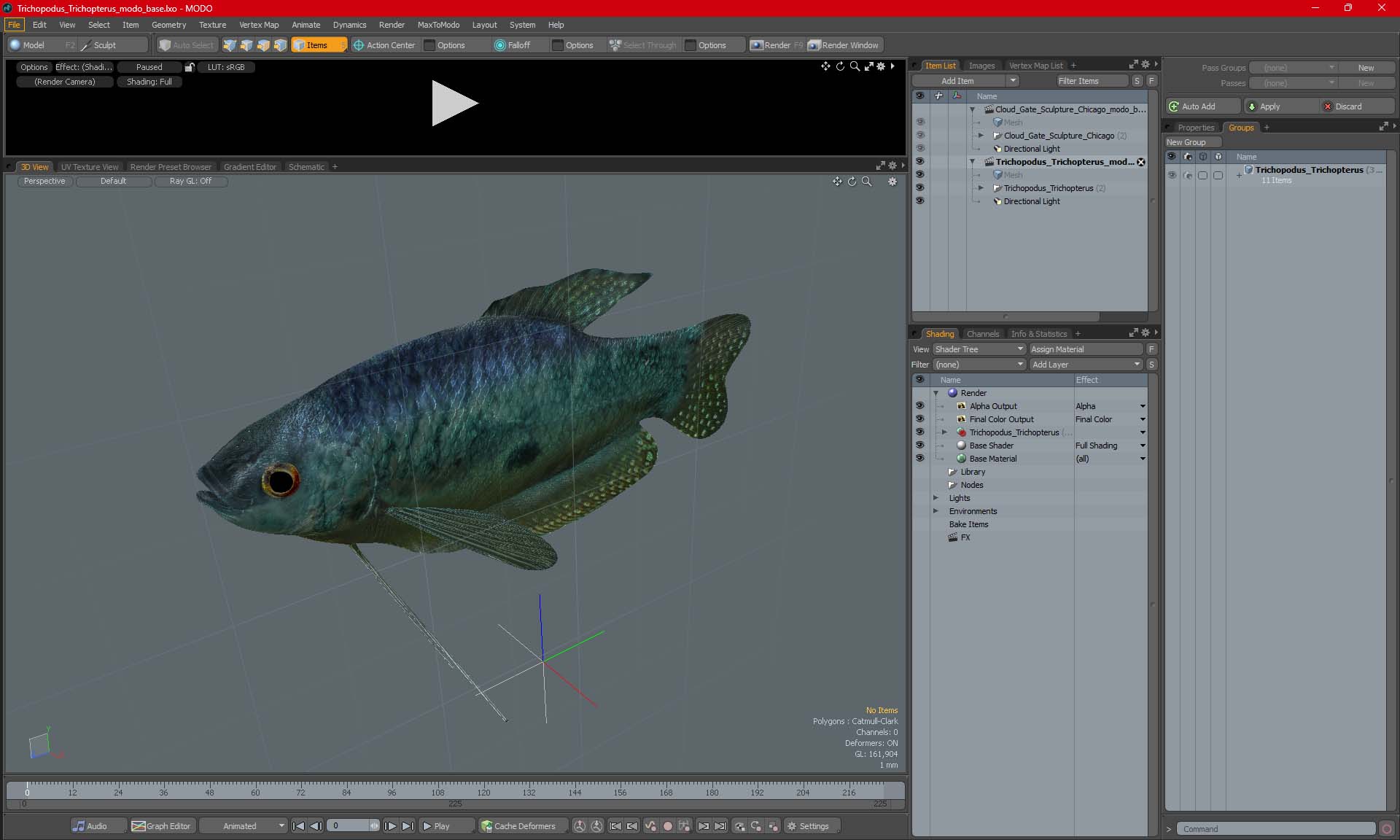The height and width of the screenshot is (840, 1400).
Task: Open the Graph Editor
Action: pos(162,826)
